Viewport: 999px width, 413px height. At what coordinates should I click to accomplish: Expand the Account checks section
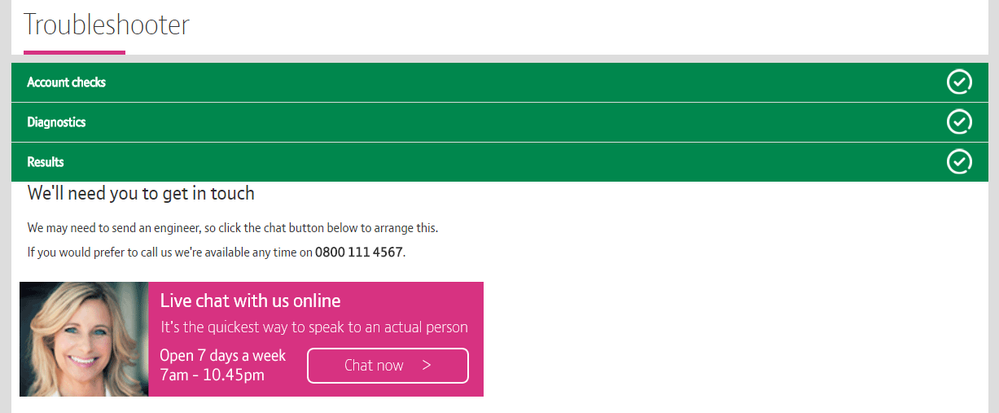tap(500, 82)
